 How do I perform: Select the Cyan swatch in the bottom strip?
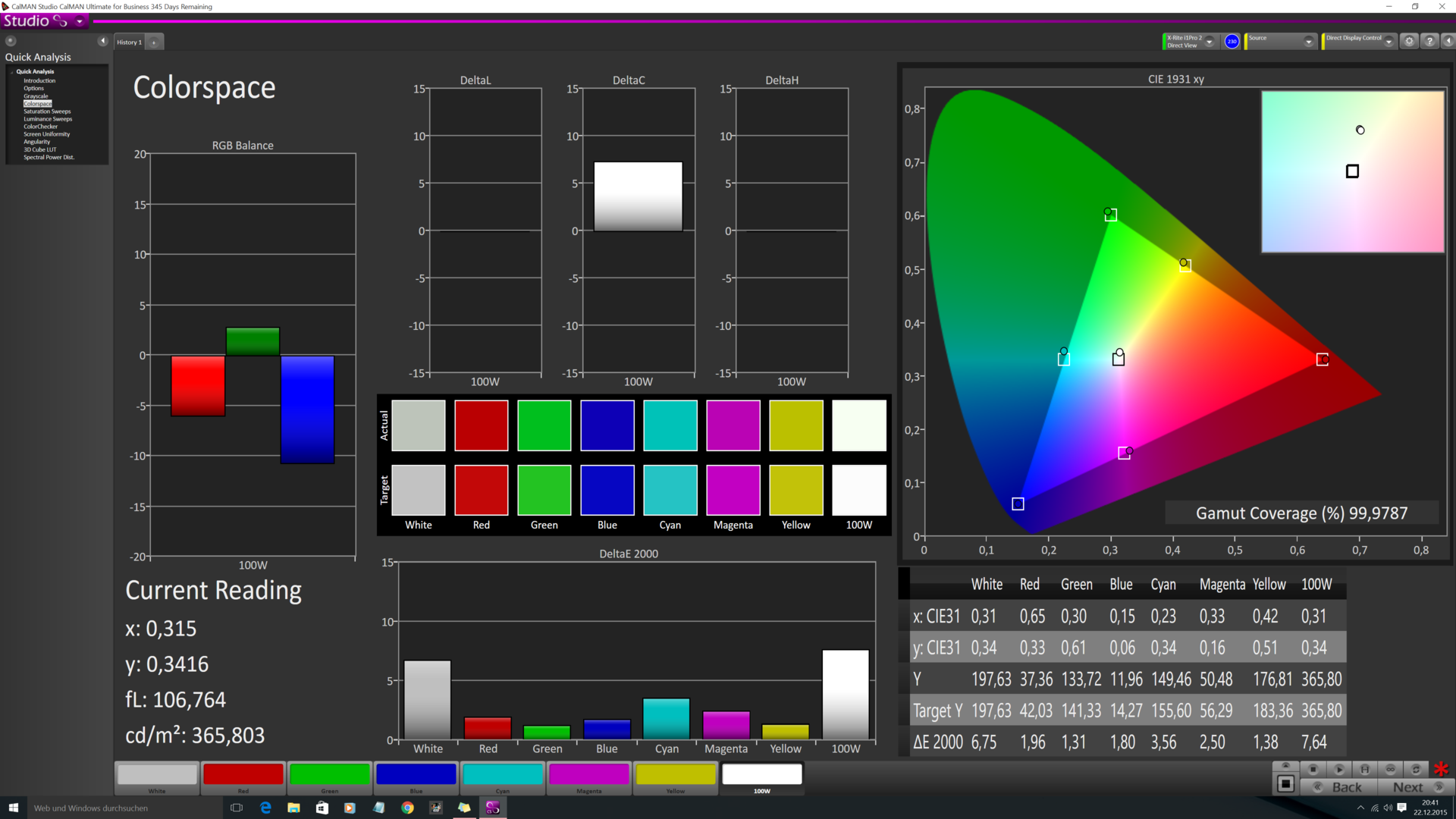503,775
